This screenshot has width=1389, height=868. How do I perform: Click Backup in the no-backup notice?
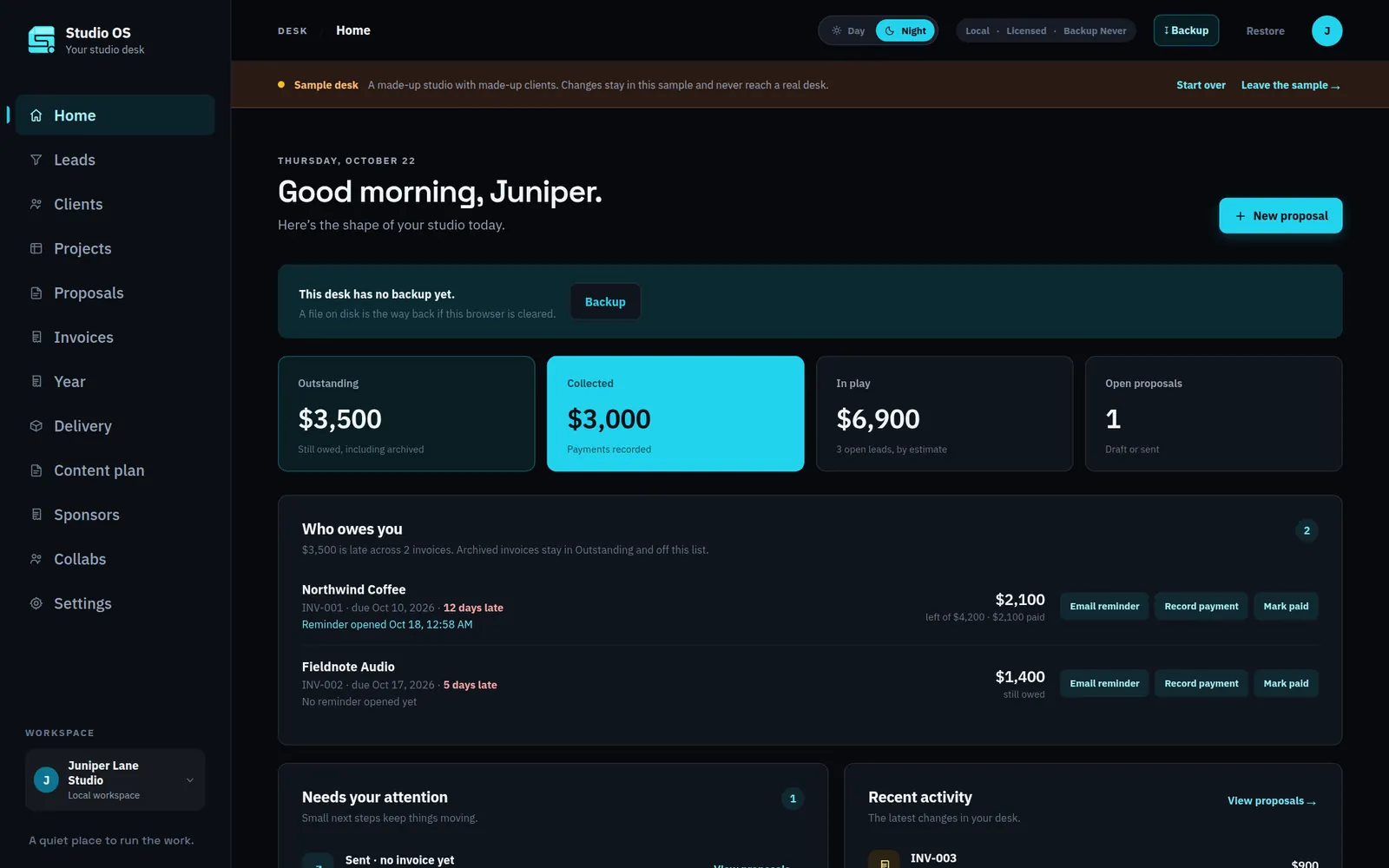click(605, 301)
